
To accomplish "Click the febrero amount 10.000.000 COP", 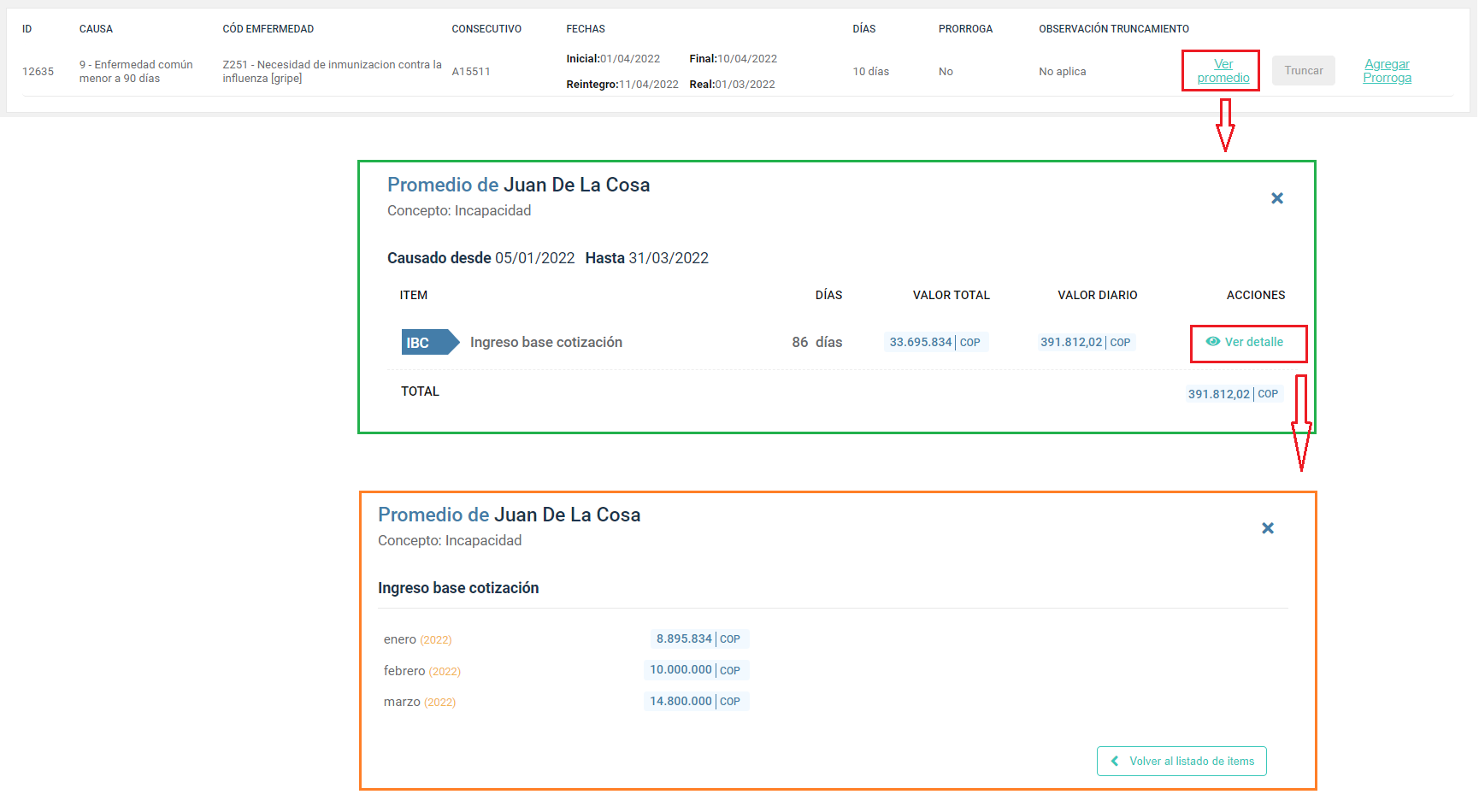I will (695, 669).
